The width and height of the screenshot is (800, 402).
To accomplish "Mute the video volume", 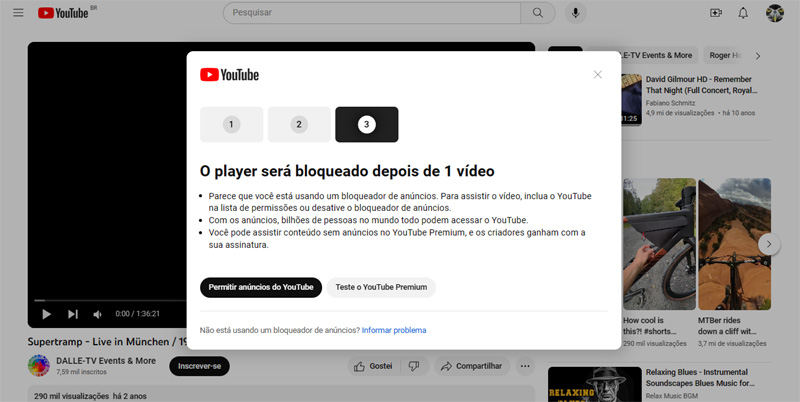I will coord(97,314).
